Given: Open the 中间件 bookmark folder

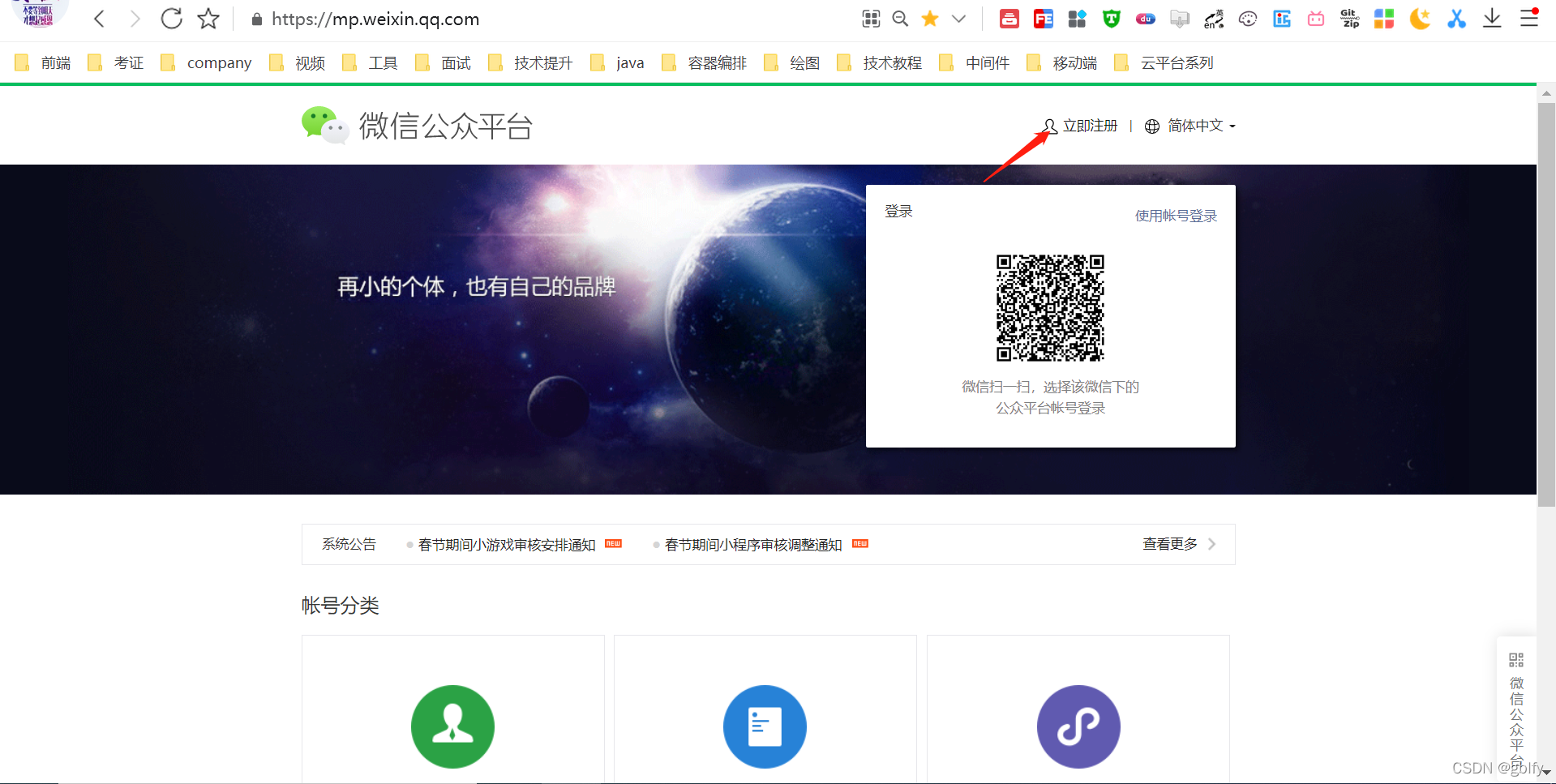Looking at the screenshot, I should pos(974,62).
